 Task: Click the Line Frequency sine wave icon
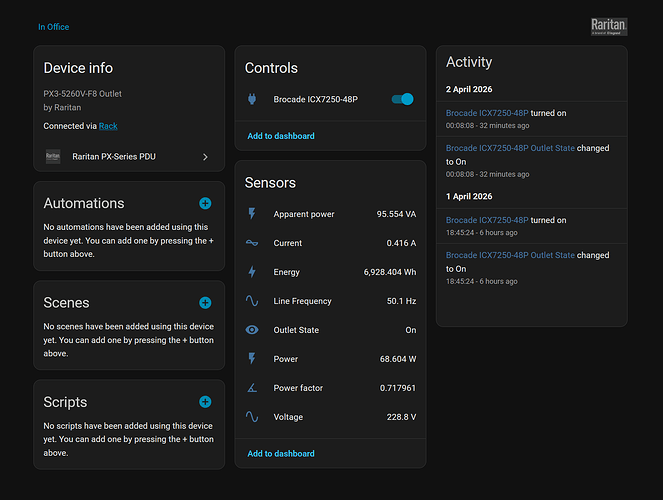[252, 301]
